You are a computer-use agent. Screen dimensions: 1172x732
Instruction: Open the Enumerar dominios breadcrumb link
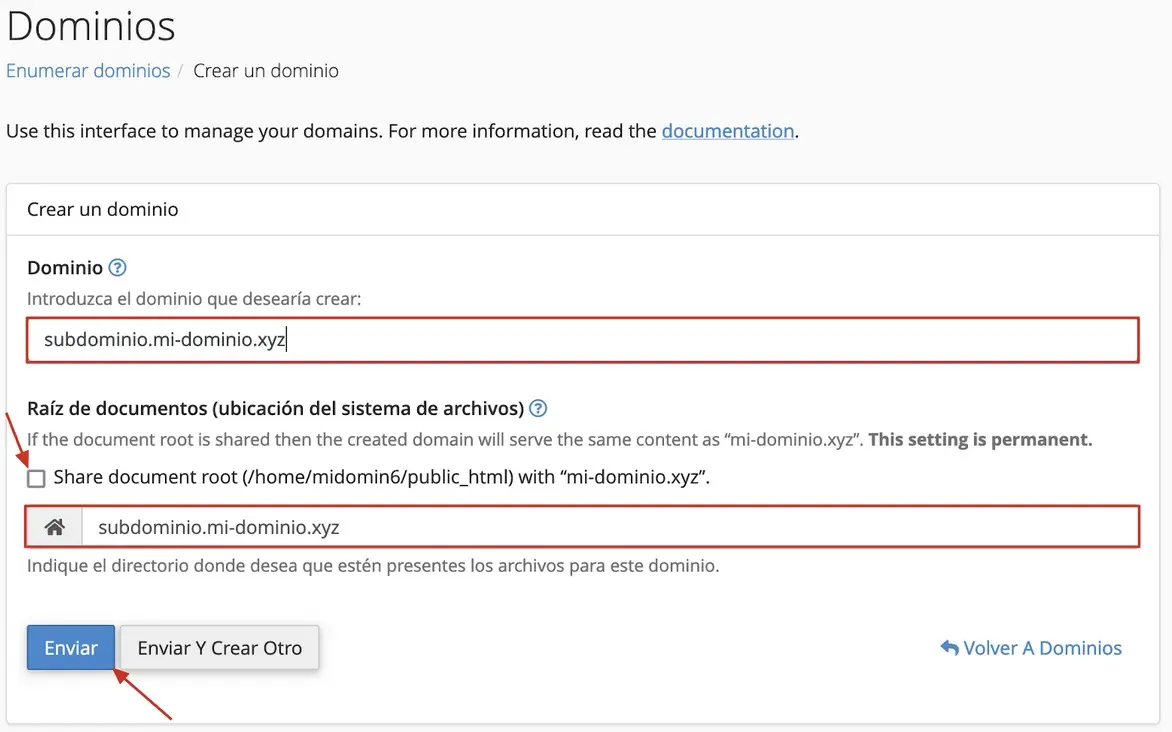(88, 71)
